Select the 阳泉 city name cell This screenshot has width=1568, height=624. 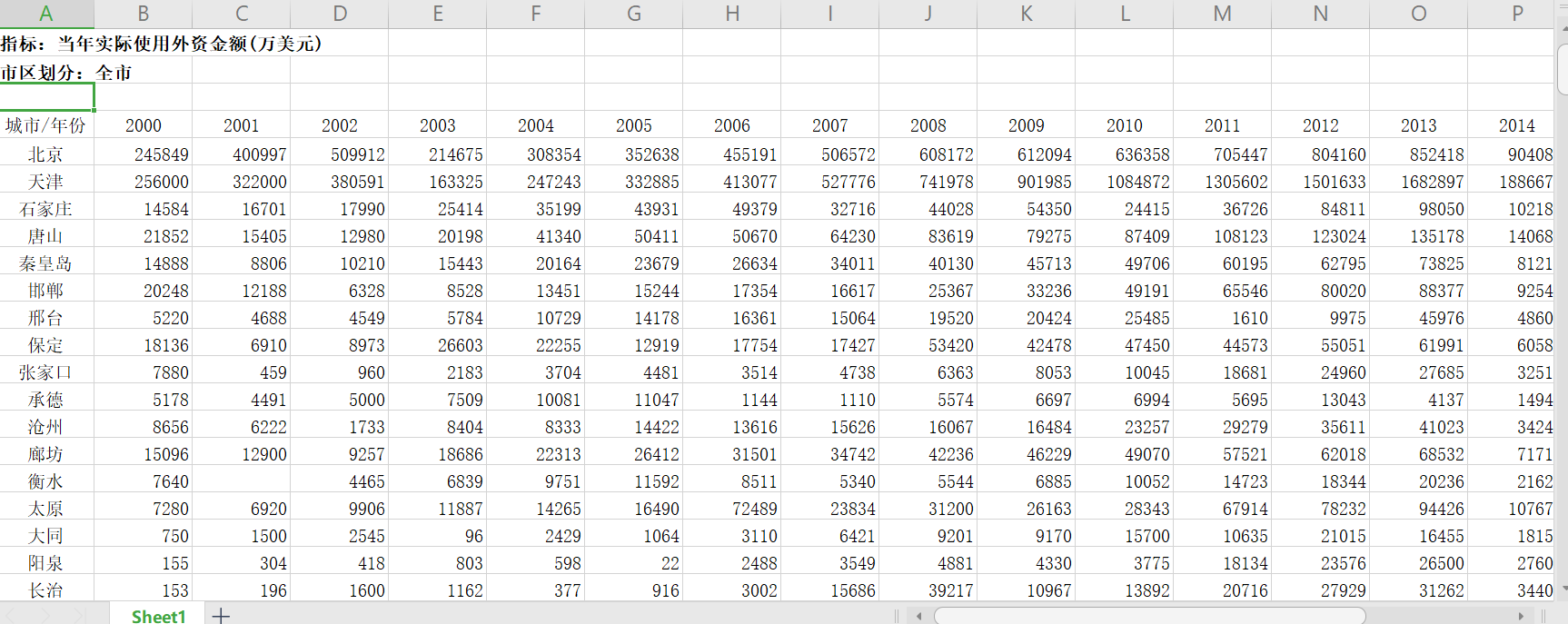point(47,563)
